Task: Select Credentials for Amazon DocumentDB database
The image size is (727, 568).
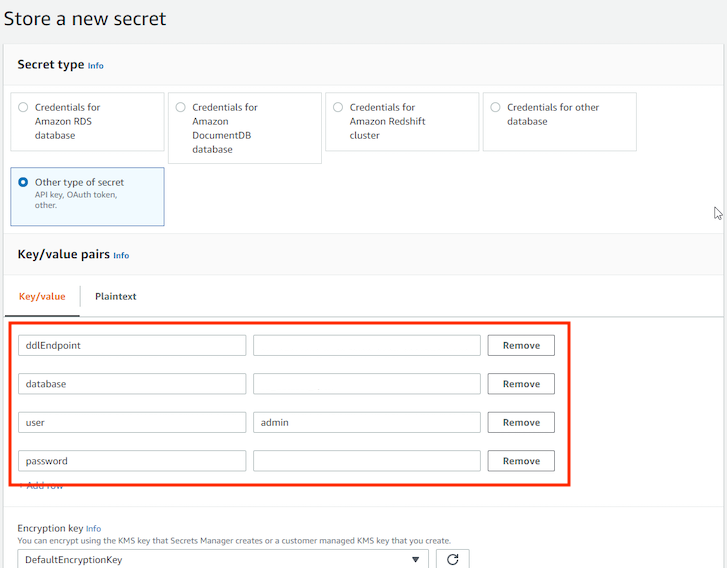Action: pyautogui.click(x=180, y=107)
